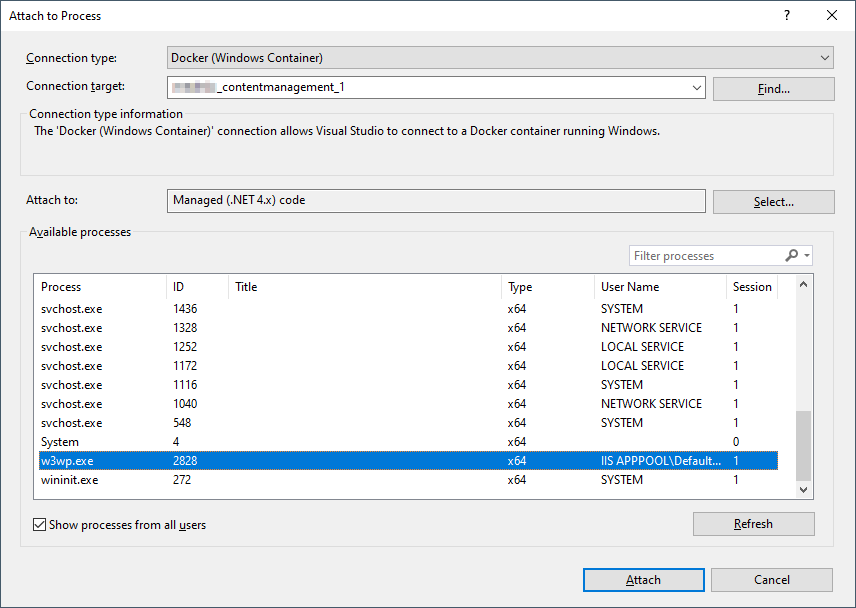Click the list scrollbar up arrow
856x608 pixels.
tap(803, 284)
